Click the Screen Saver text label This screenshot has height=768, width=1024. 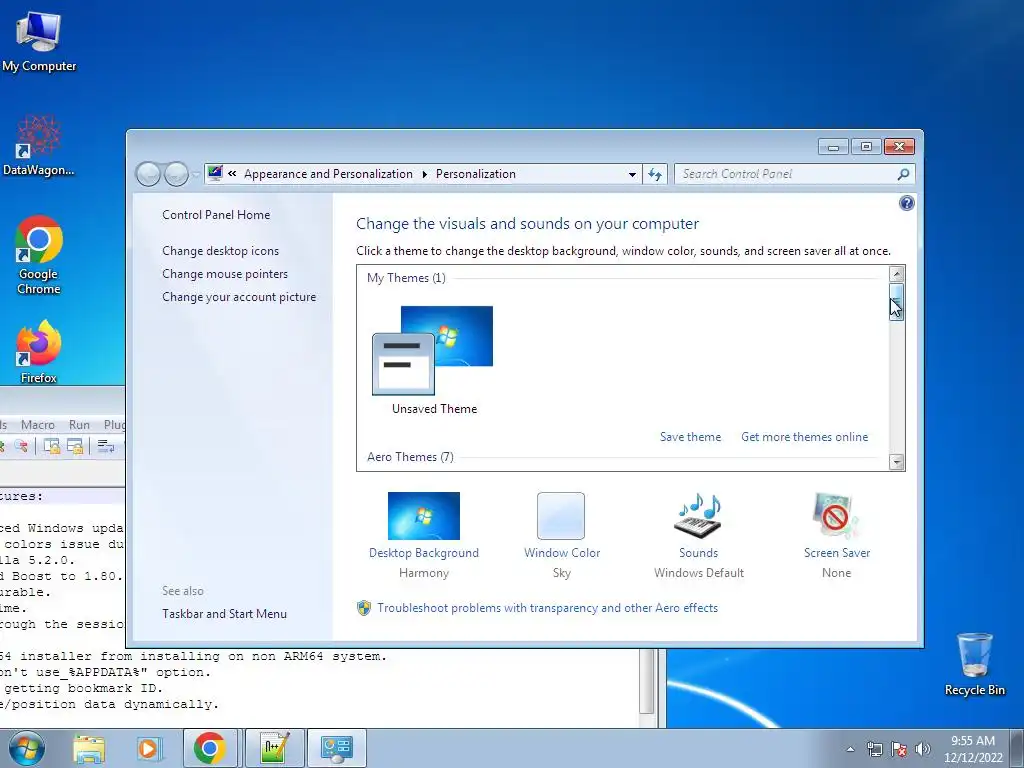coord(837,552)
